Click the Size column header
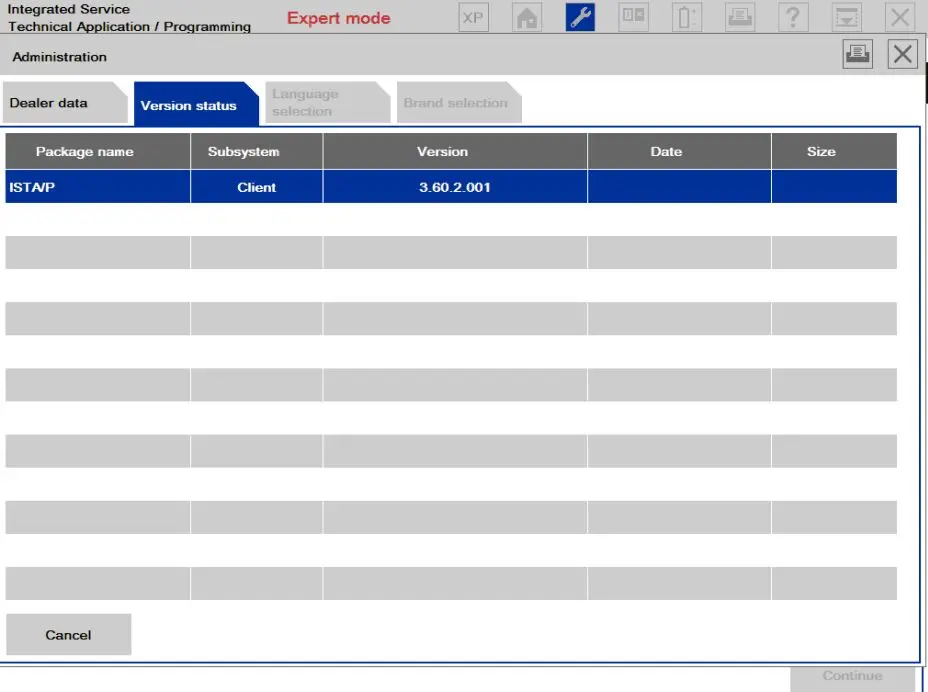This screenshot has height=692, width=928. [x=834, y=152]
